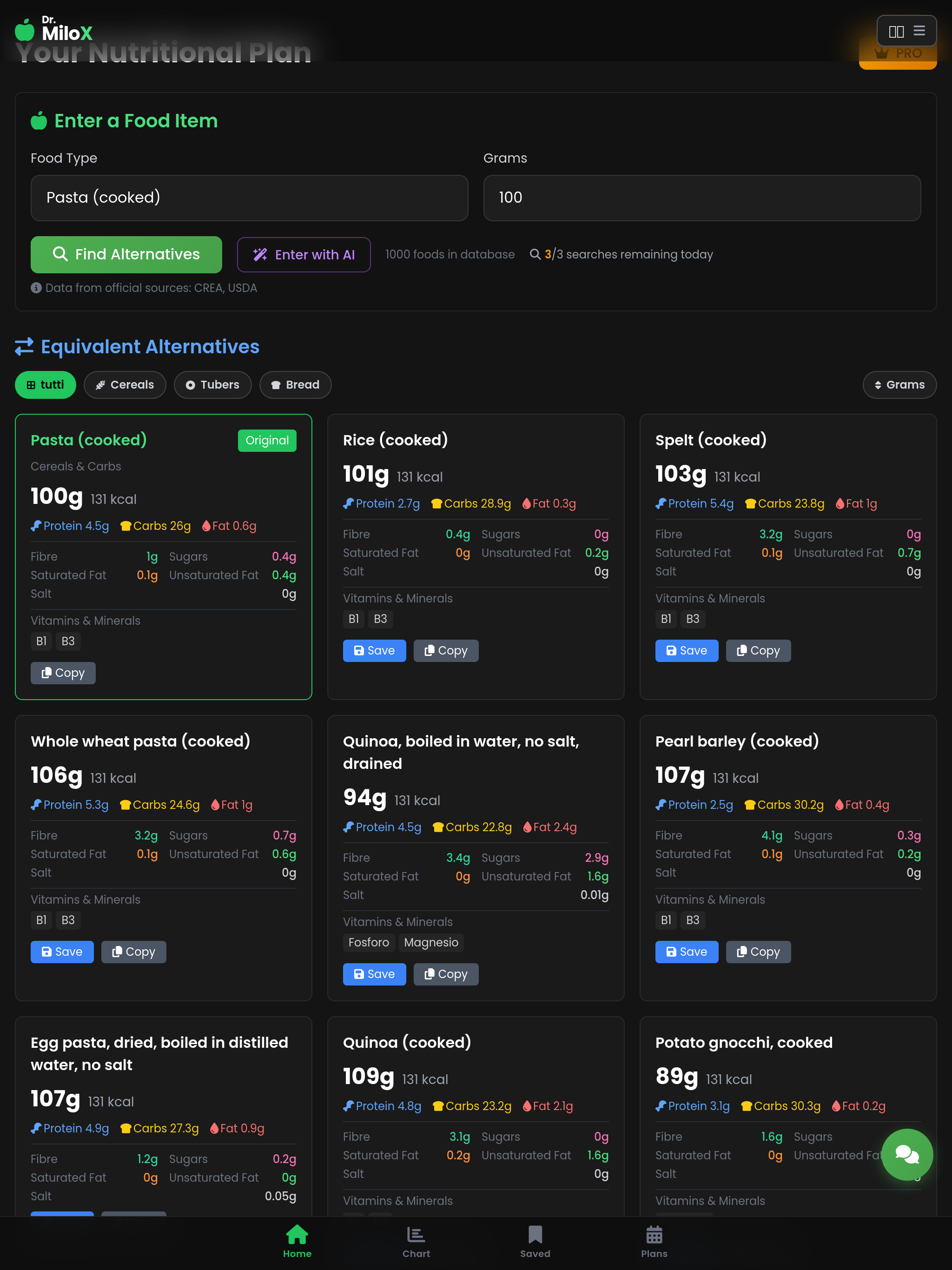Select the tutti filter chip
The width and height of the screenshot is (952, 1270).
click(x=46, y=385)
